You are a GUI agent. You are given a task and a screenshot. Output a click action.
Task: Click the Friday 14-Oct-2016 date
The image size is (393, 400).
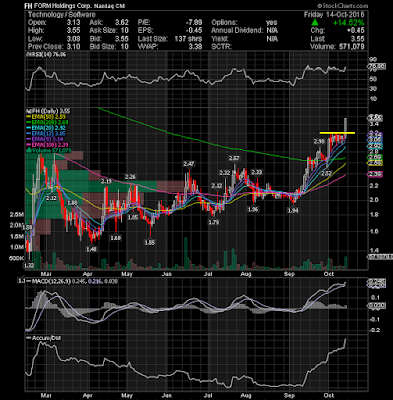(x=334, y=14)
